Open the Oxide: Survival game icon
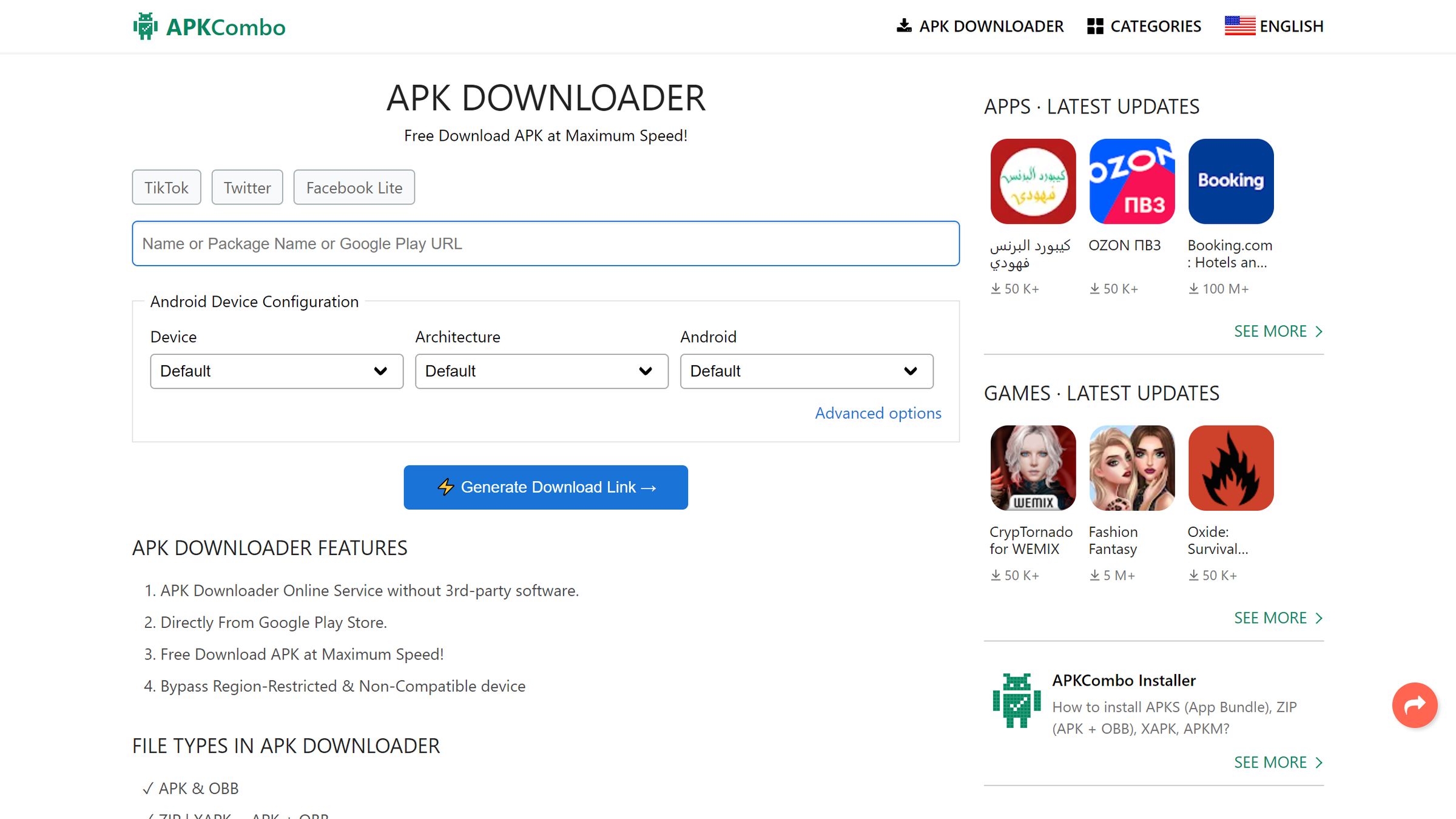 click(x=1231, y=468)
